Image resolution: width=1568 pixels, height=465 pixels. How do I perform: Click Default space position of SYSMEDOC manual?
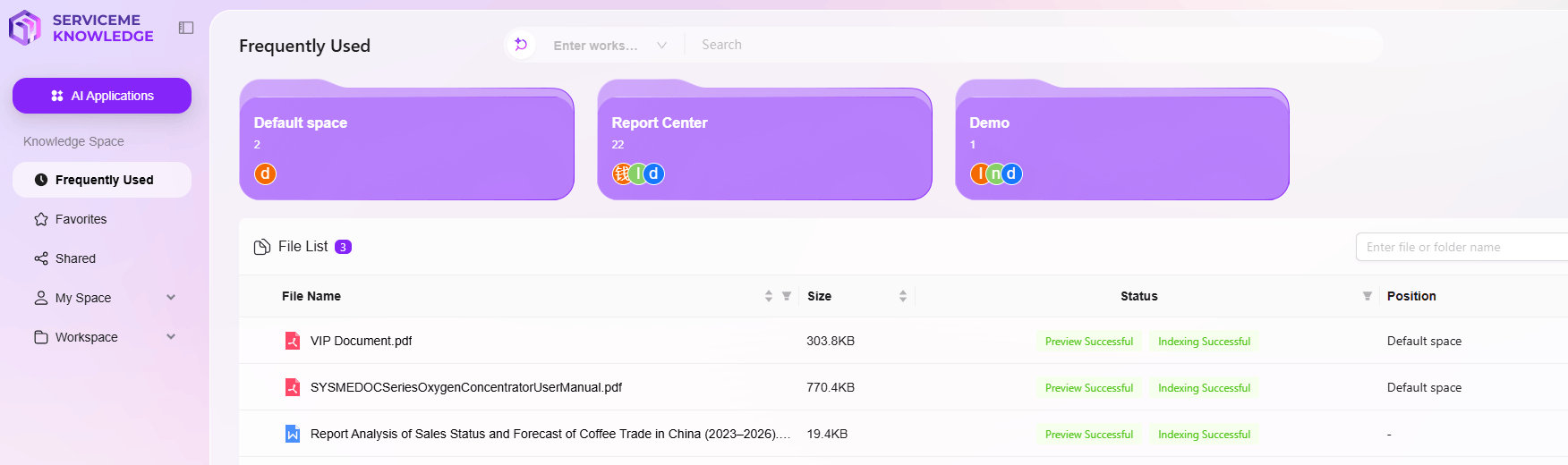[x=1424, y=387]
